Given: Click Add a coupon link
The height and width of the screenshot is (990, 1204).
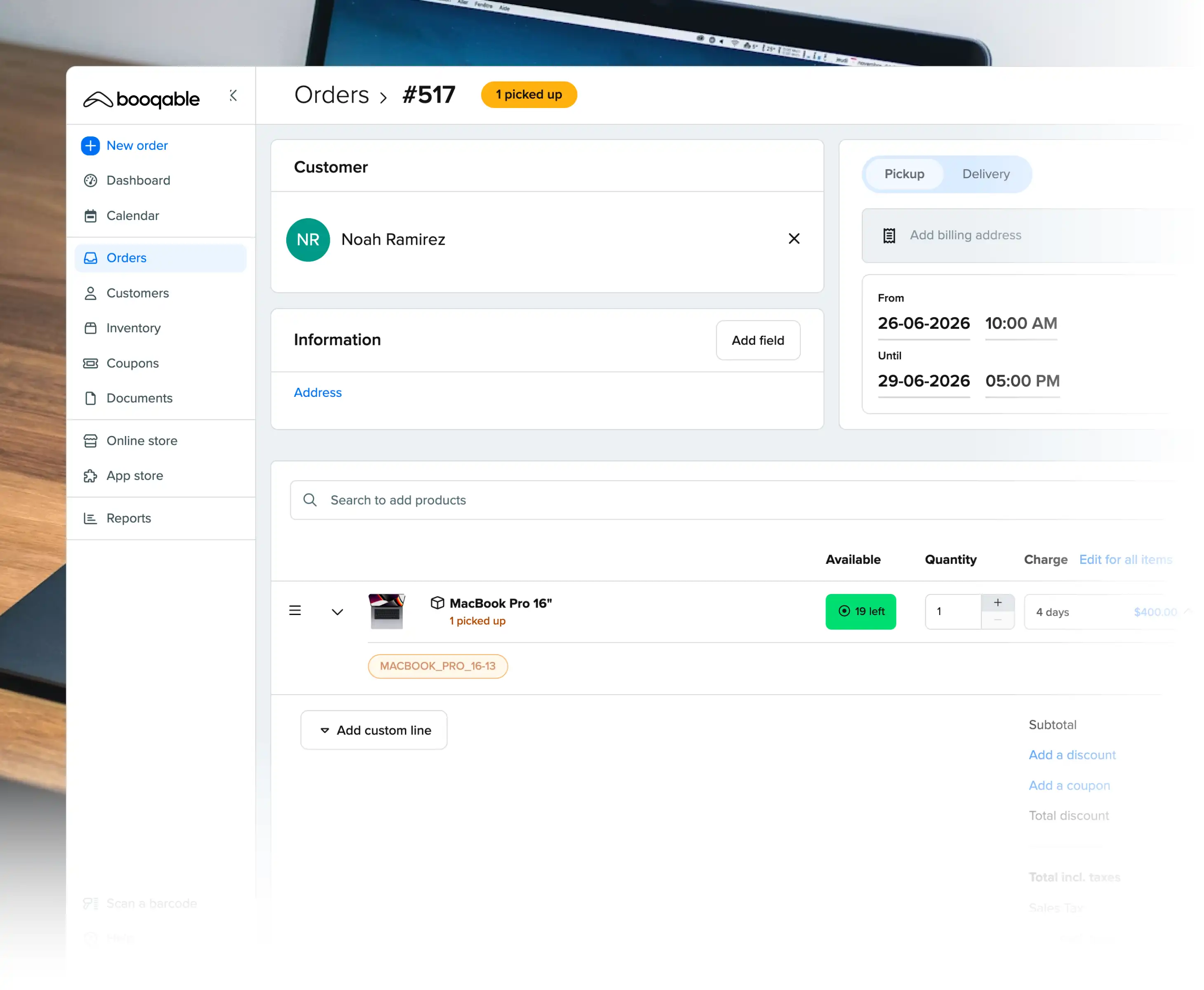Looking at the screenshot, I should point(1070,785).
